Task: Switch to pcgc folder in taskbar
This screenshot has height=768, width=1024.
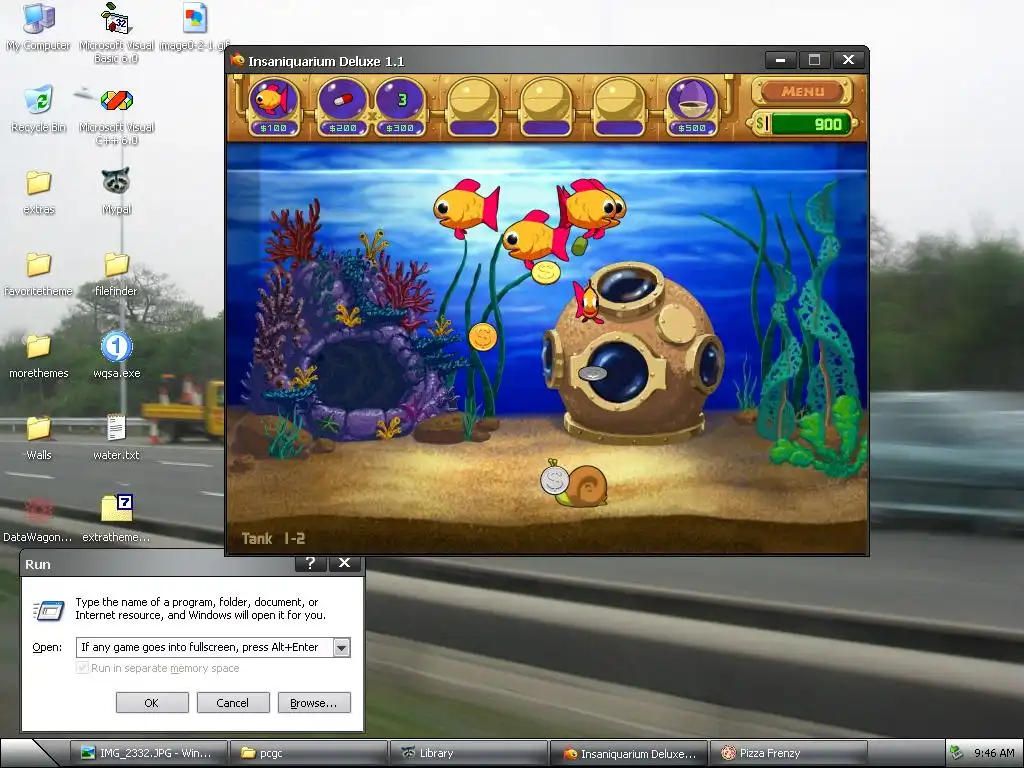Action: click(309, 753)
